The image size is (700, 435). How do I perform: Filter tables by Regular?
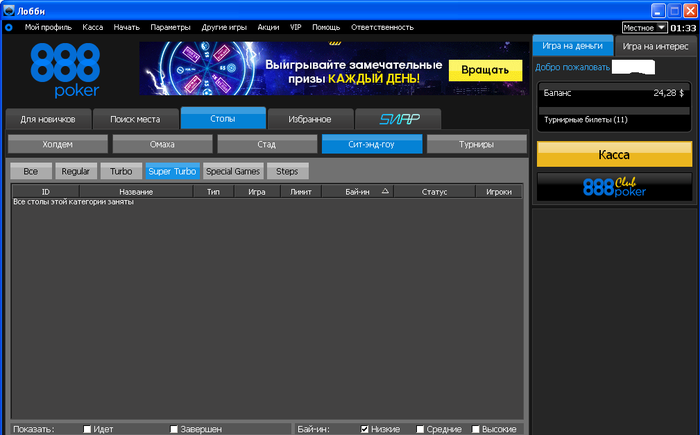point(75,171)
